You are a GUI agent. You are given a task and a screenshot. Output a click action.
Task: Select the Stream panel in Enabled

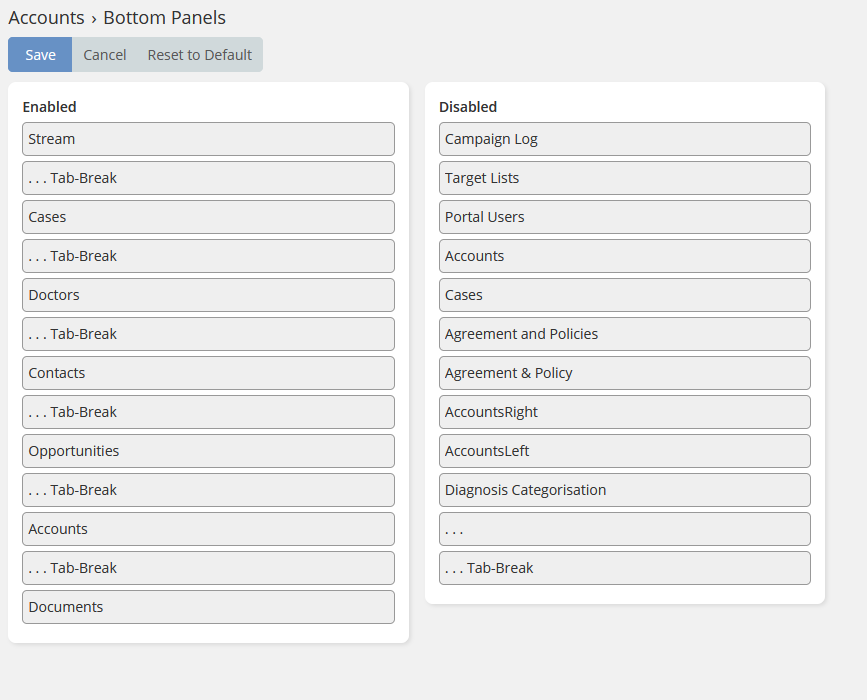(208, 139)
